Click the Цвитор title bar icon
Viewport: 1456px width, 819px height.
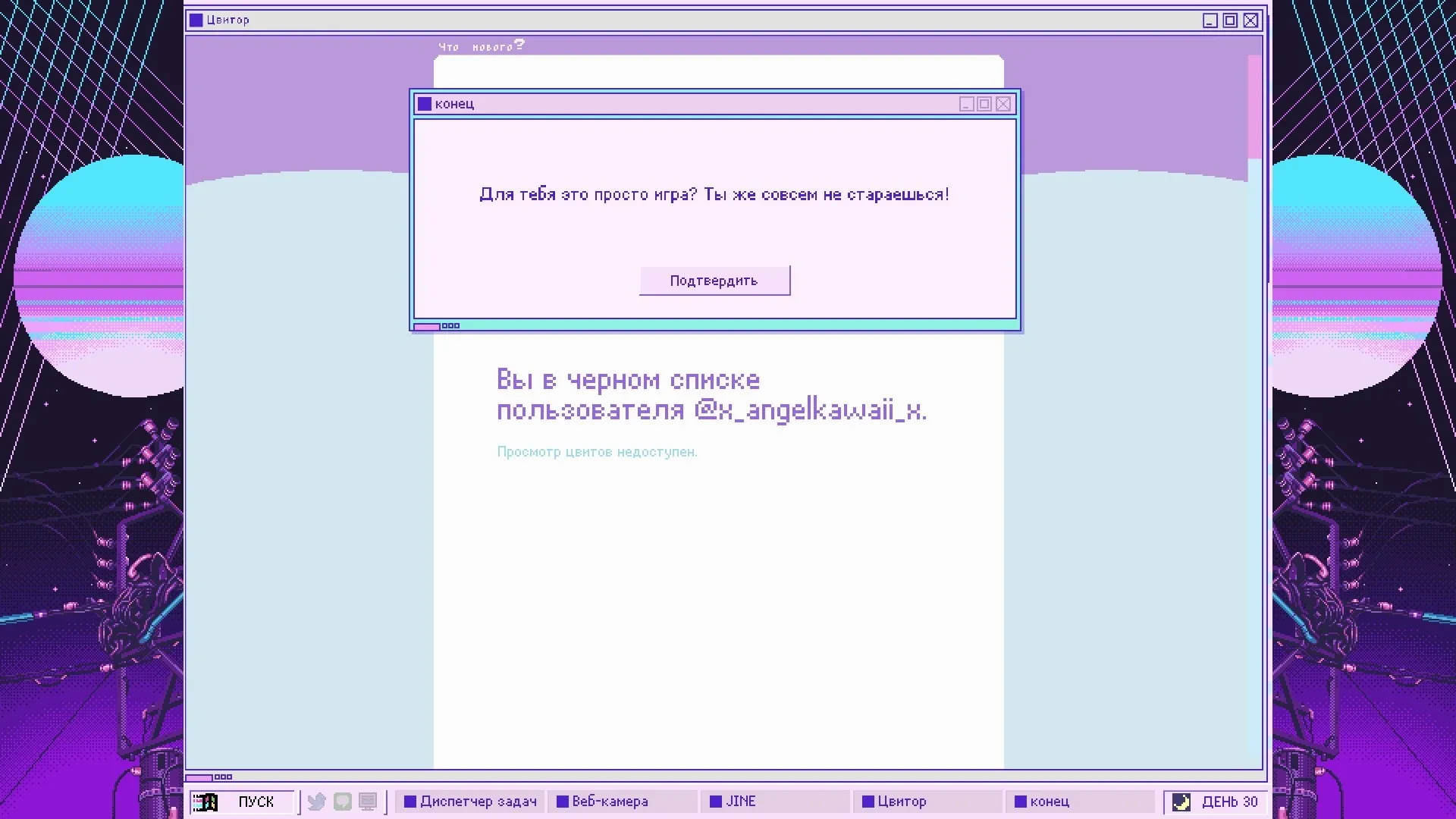pos(196,20)
